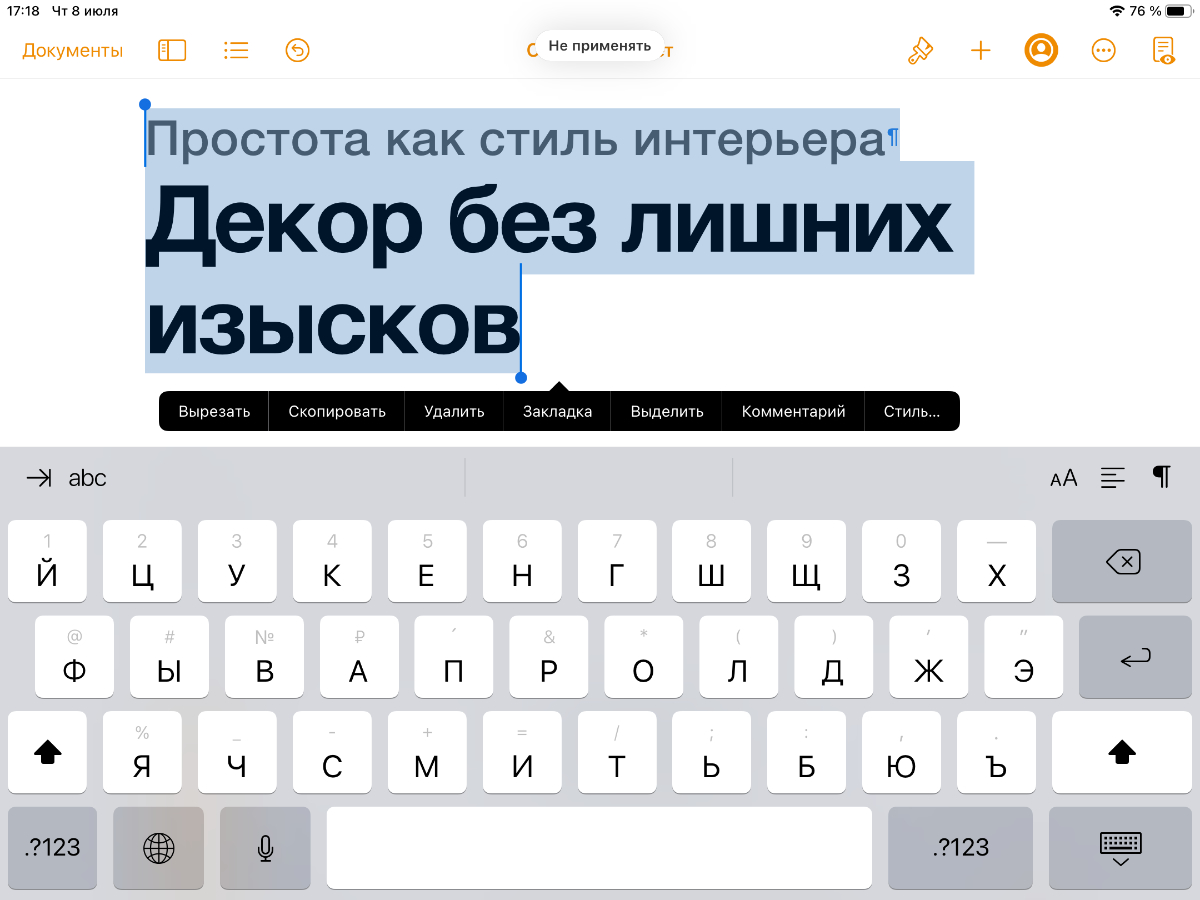Toggle the sidebar page navigator
The image size is (1200, 900).
172,50
